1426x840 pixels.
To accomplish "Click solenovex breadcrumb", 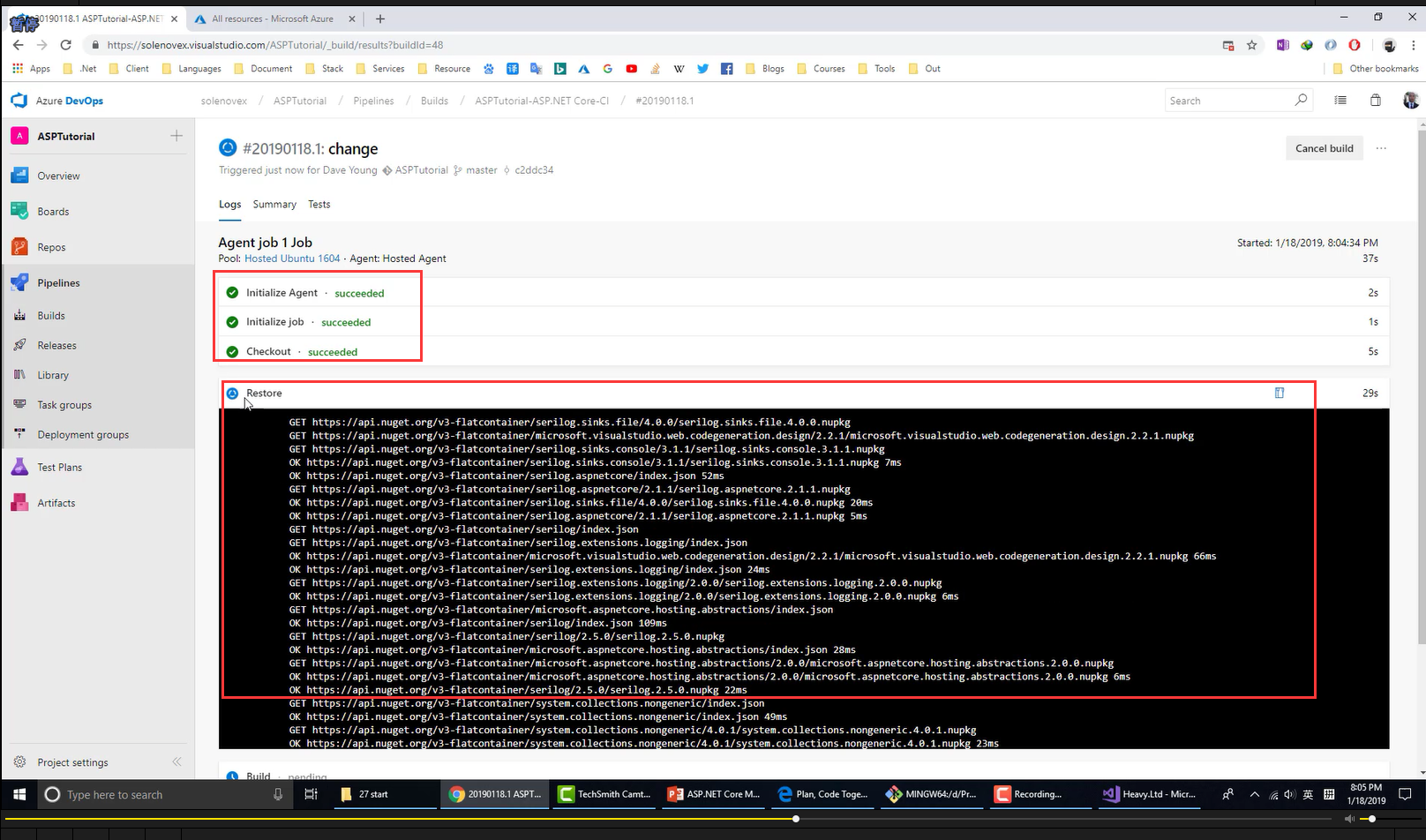I will [x=224, y=101].
